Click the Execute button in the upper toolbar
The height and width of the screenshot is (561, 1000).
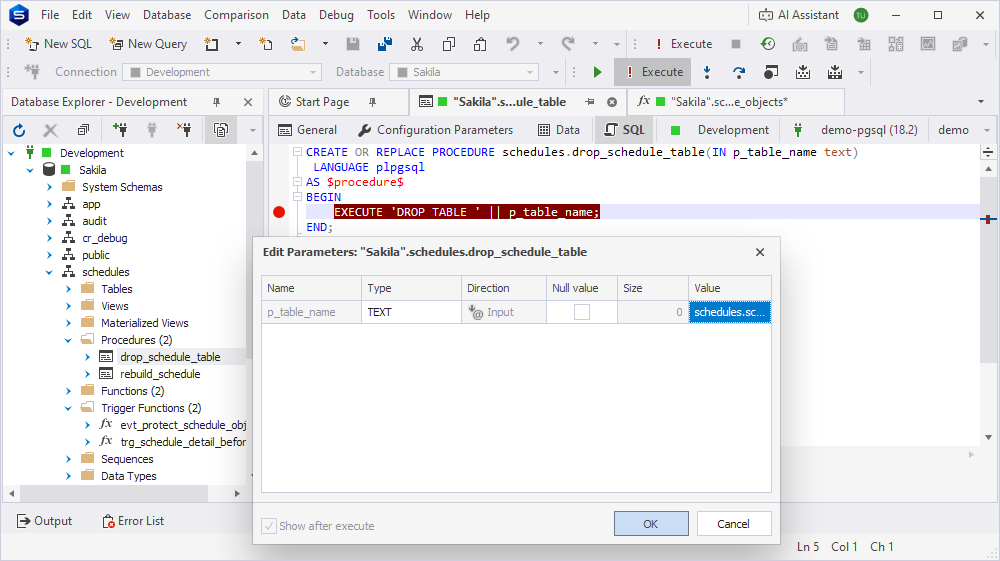point(682,44)
